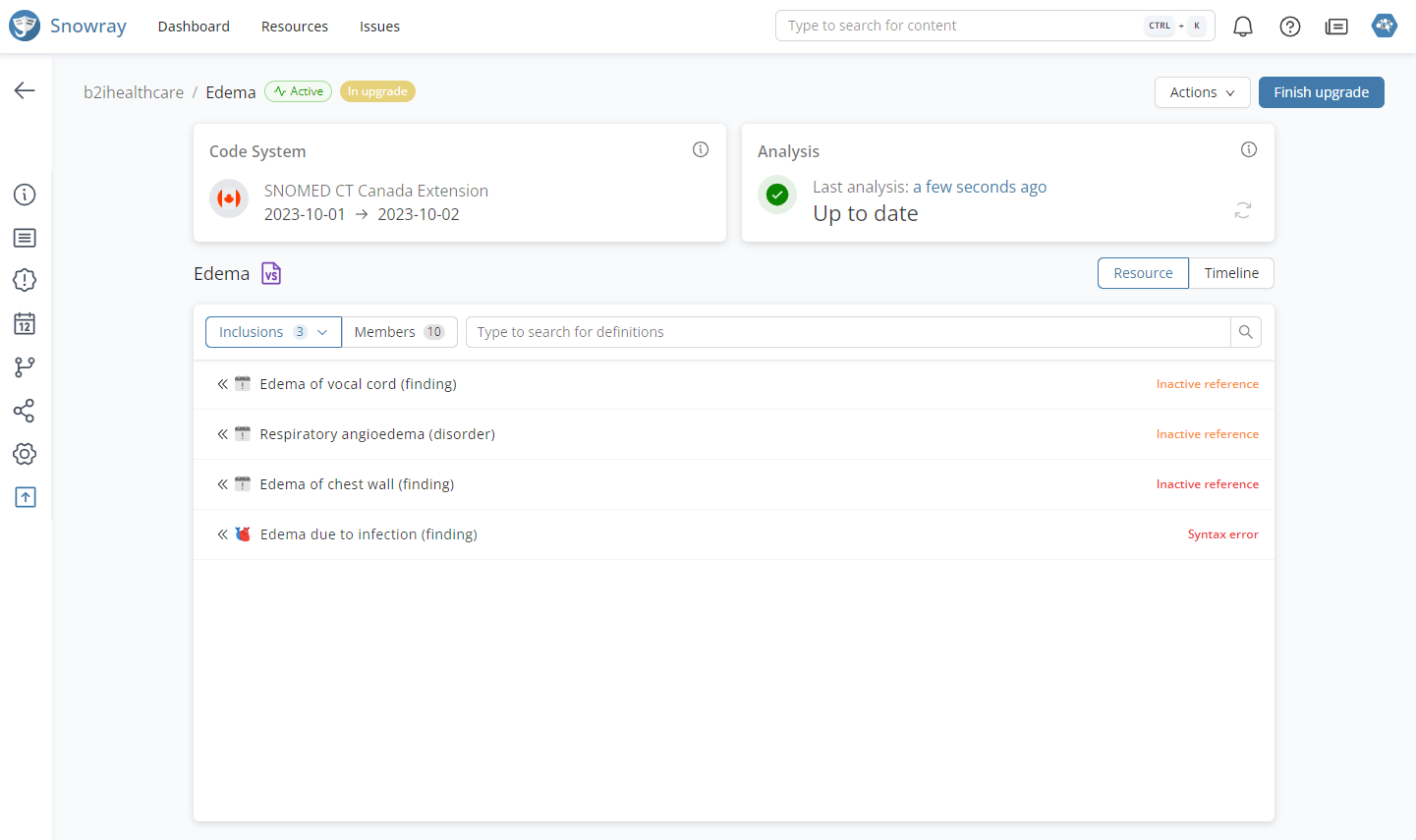The image size is (1416, 840).
Task: Open the calendar icon in sidebar
Action: pos(25,323)
